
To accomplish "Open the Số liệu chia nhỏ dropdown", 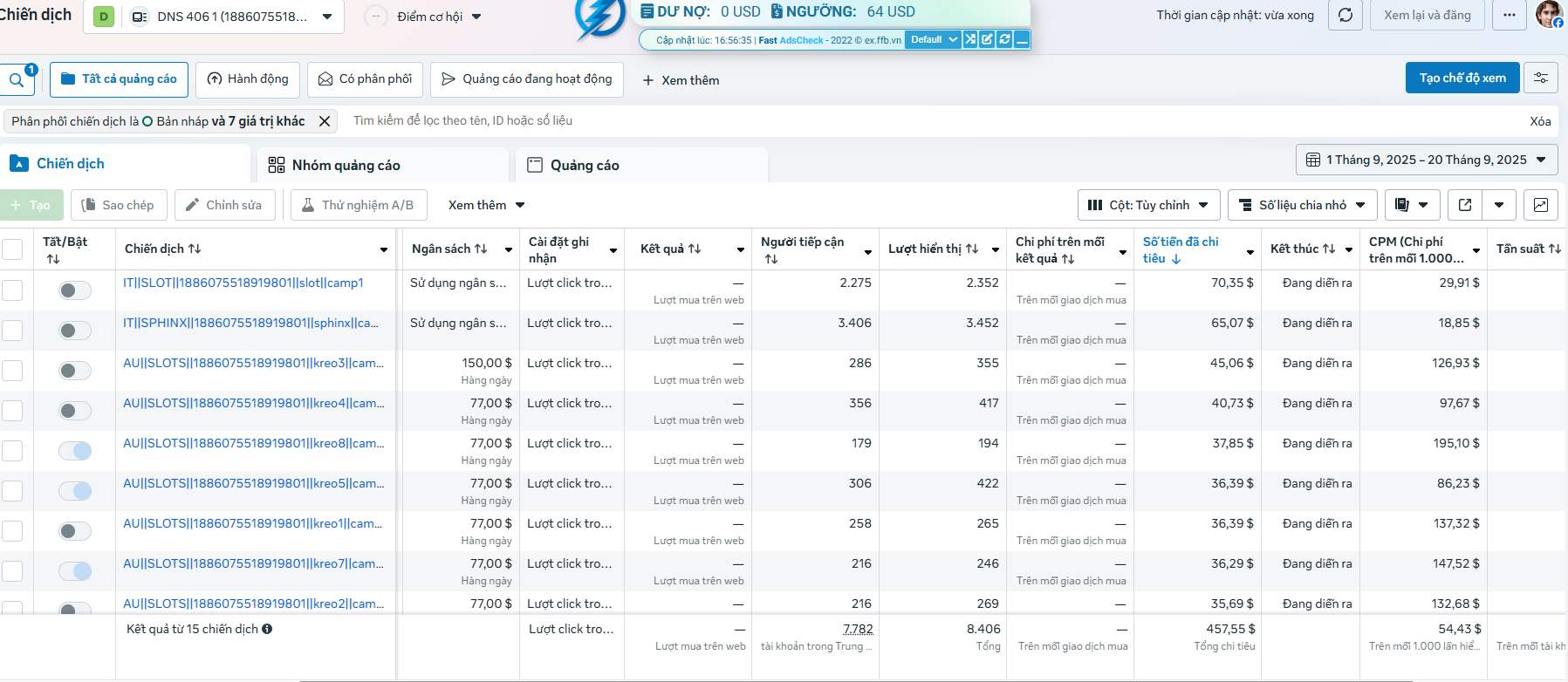I will (1303, 205).
